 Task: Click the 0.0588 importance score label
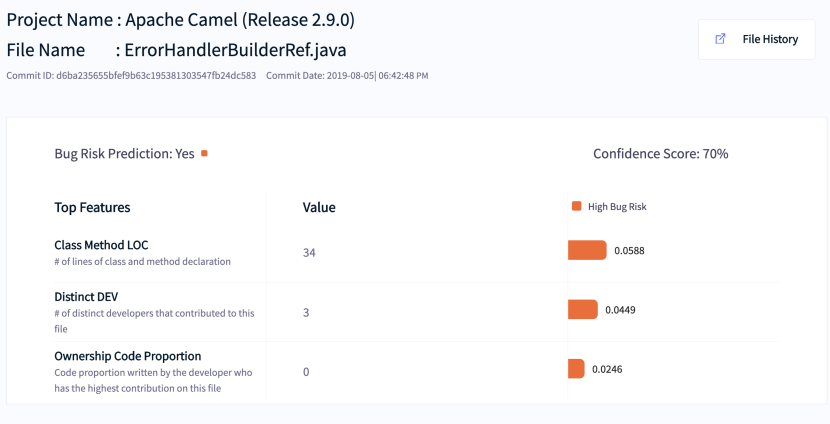click(629, 251)
